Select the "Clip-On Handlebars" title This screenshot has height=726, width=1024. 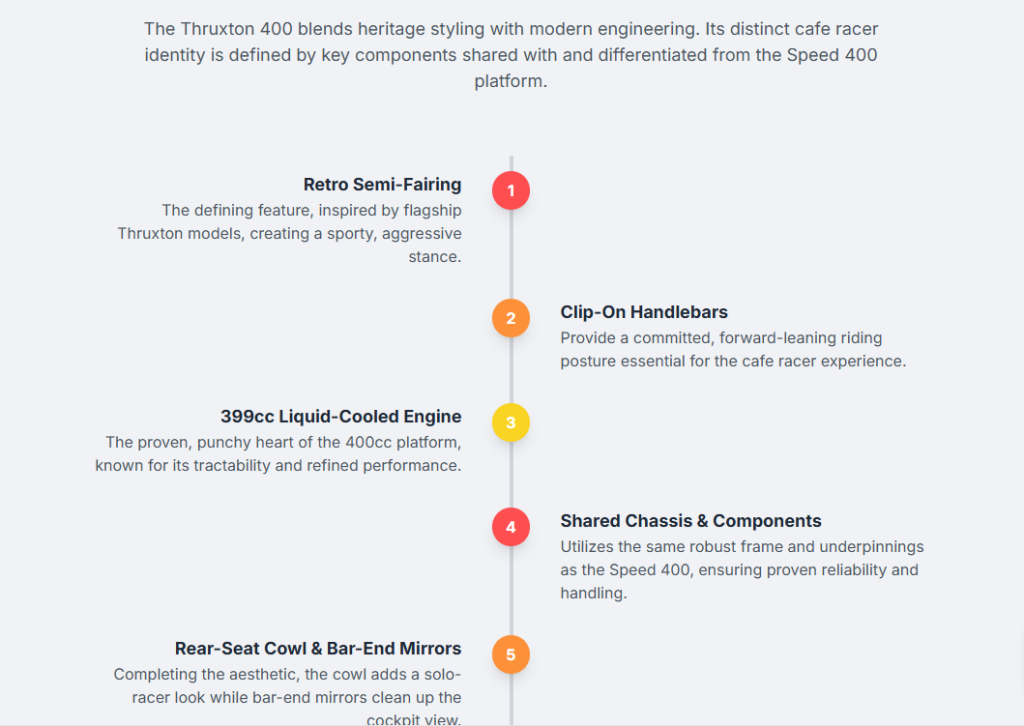644,312
